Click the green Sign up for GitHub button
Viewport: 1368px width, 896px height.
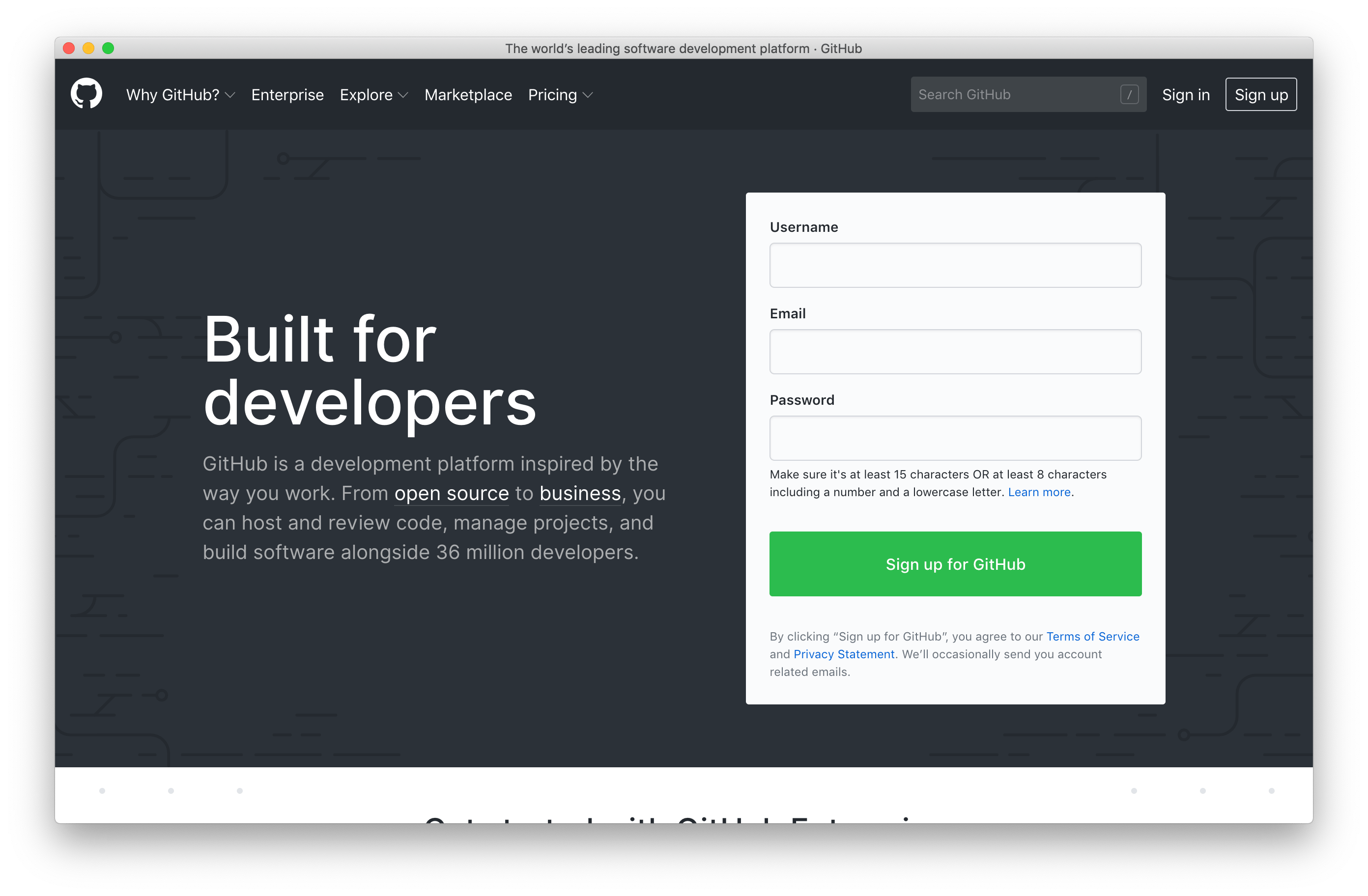click(955, 564)
